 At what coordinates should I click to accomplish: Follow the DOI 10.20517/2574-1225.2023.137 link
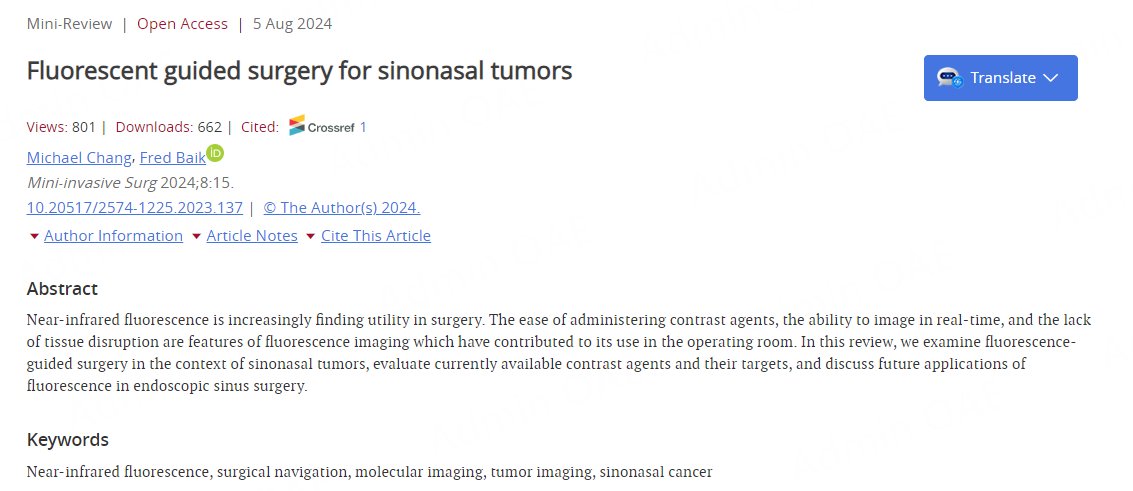pos(135,208)
